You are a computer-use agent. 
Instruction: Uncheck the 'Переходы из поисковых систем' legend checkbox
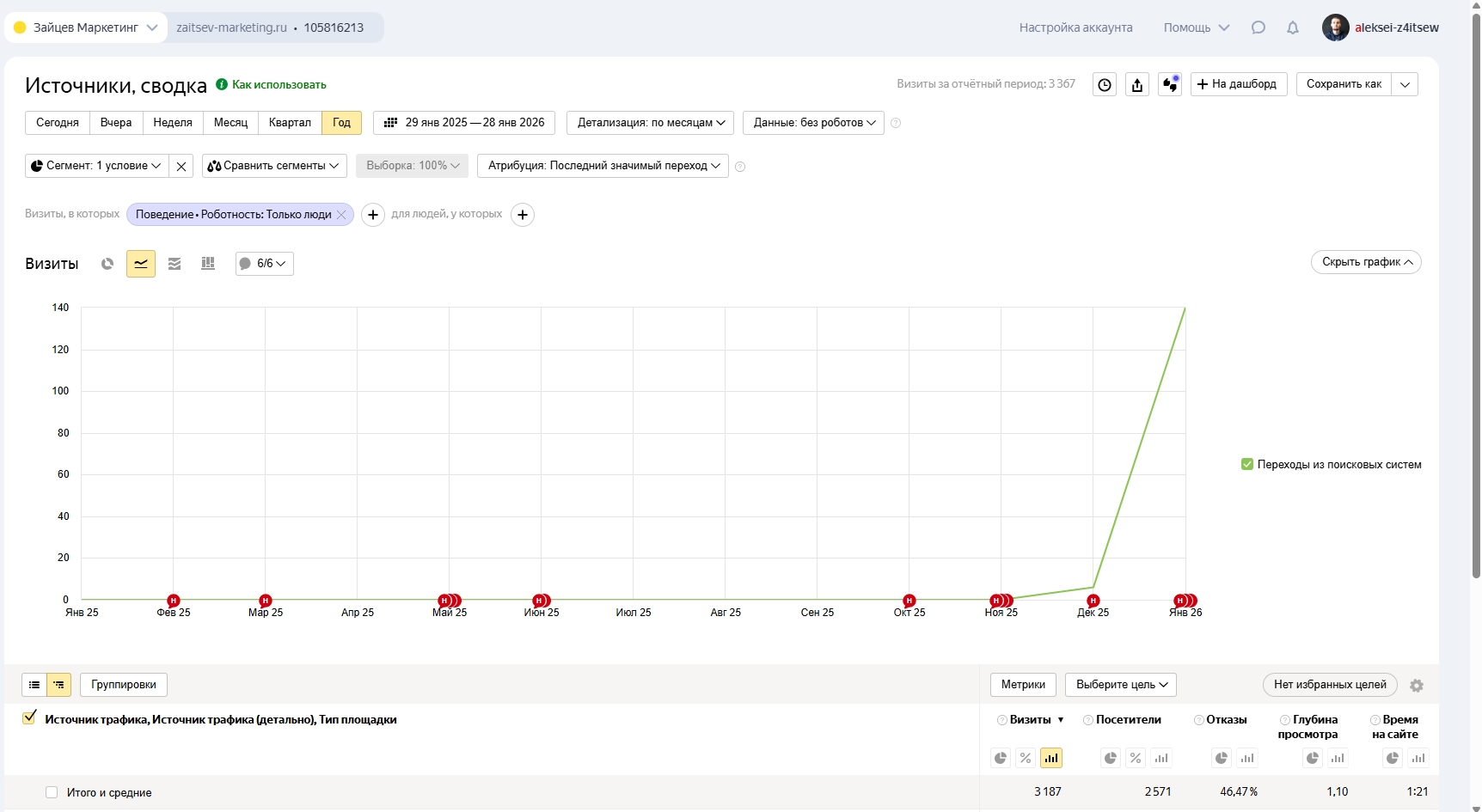pyautogui.click(x=1247, y=465)
